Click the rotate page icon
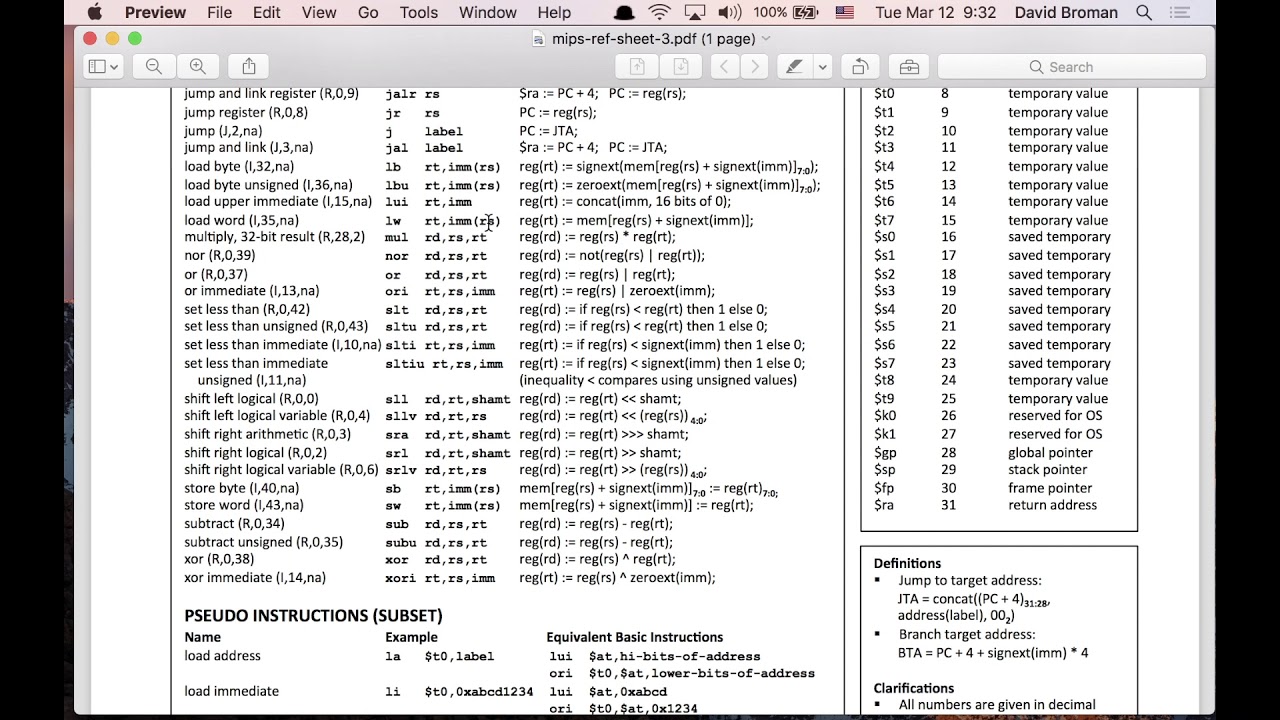The width and height of the screenshot is (1280, 720). click(x=859, y=67)
